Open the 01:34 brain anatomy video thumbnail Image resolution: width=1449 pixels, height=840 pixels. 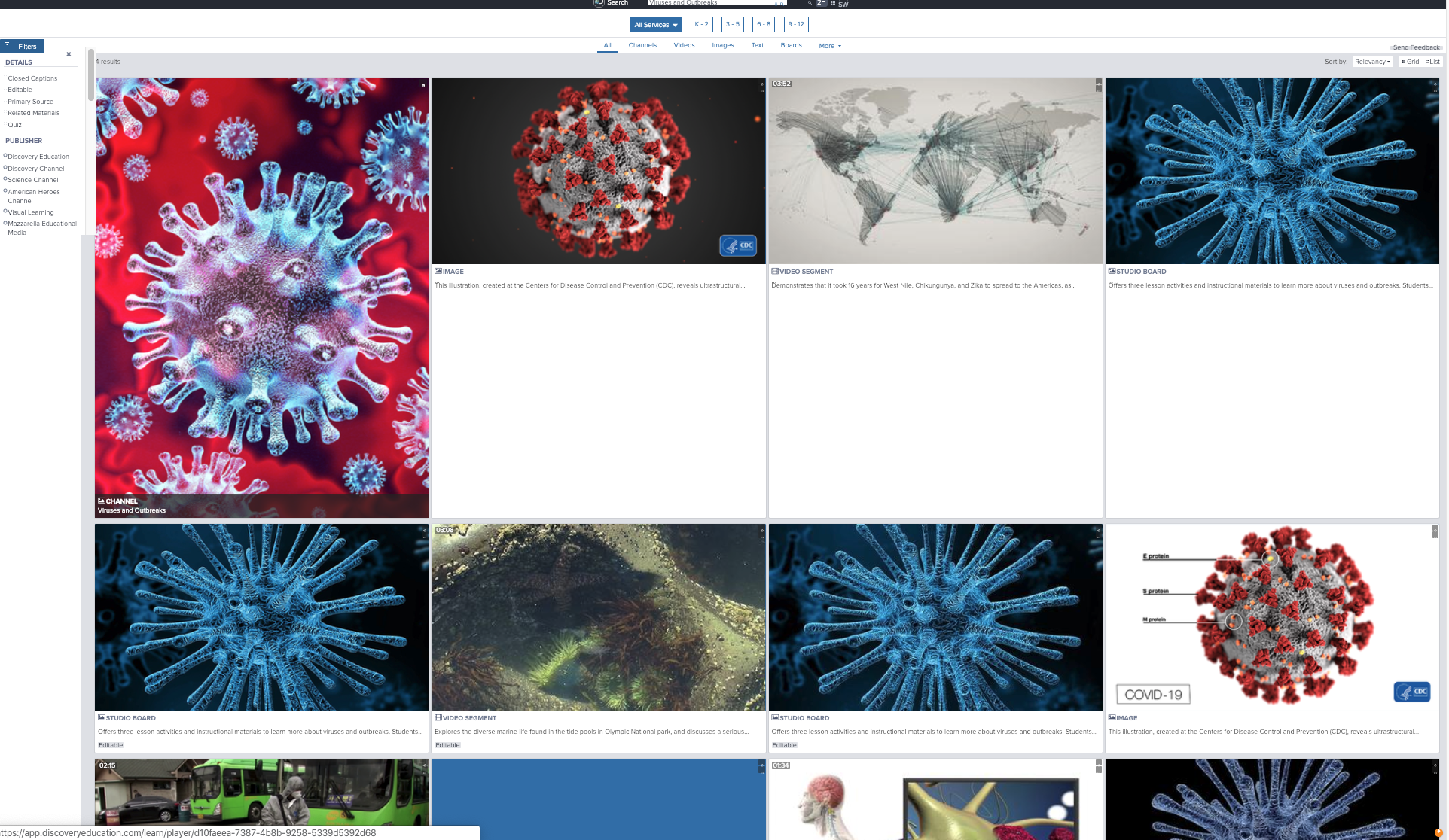pos(935,798)
